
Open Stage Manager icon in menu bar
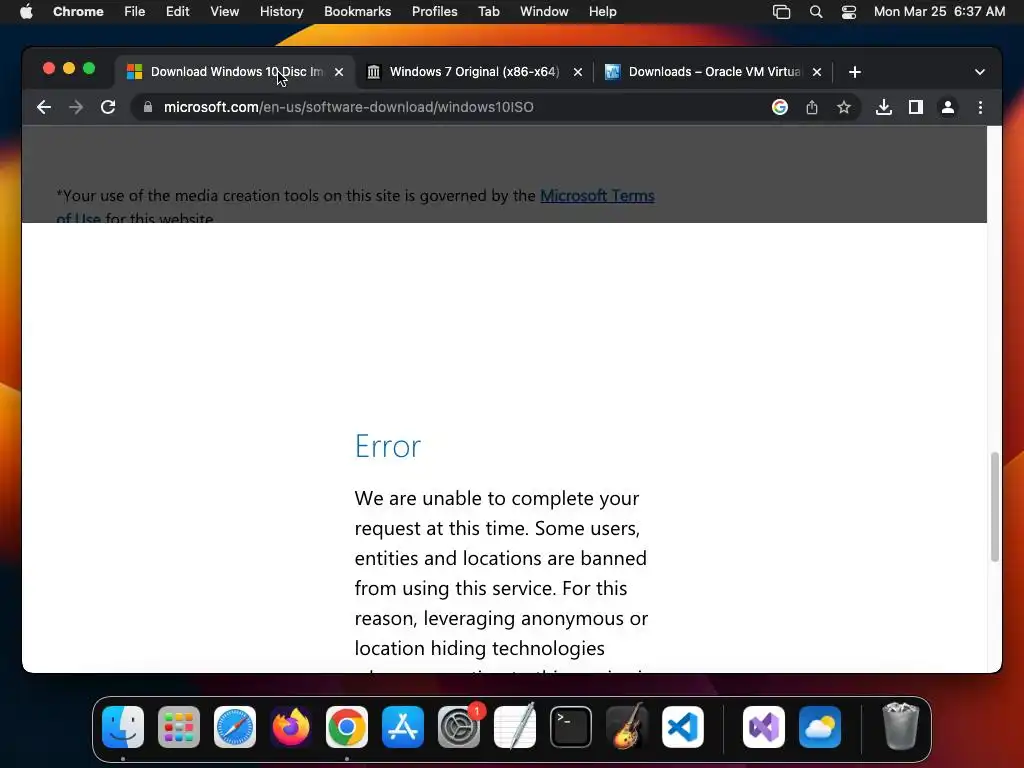pyautogui.click(x=781, y=12)
